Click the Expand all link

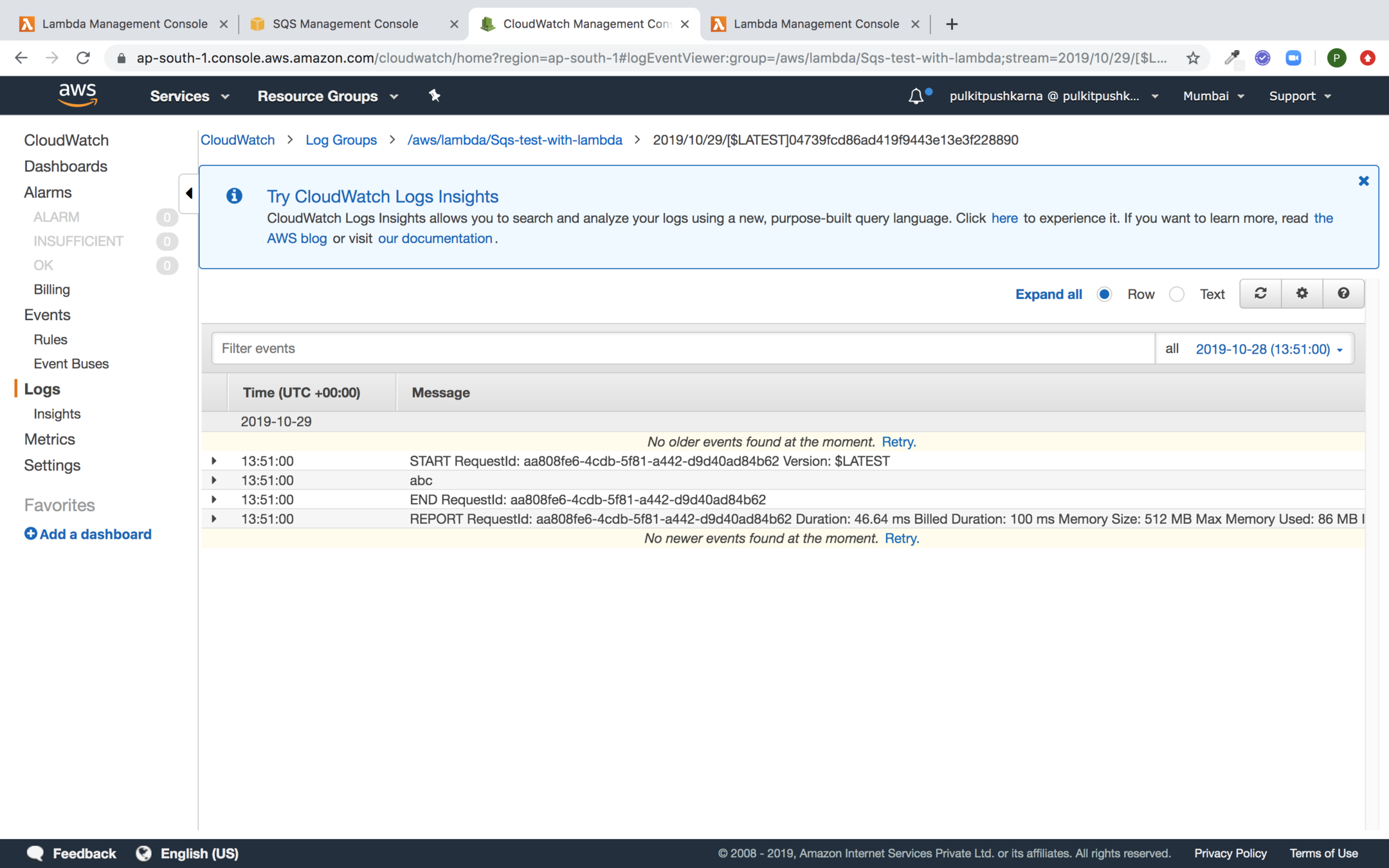coord(1048,294)
